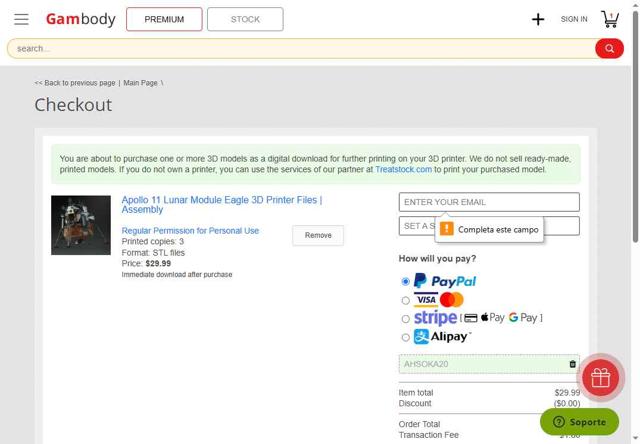Click the Checkout heading
640x444 pixels.
73,105
